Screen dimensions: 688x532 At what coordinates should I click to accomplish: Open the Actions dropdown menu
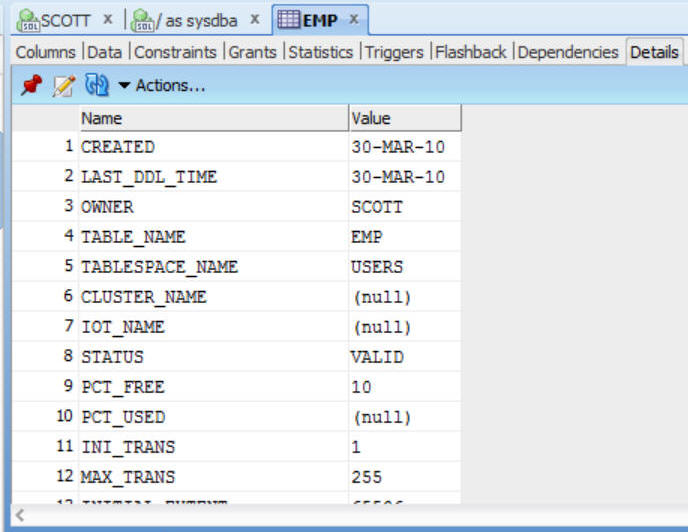[x=162, y=86]
